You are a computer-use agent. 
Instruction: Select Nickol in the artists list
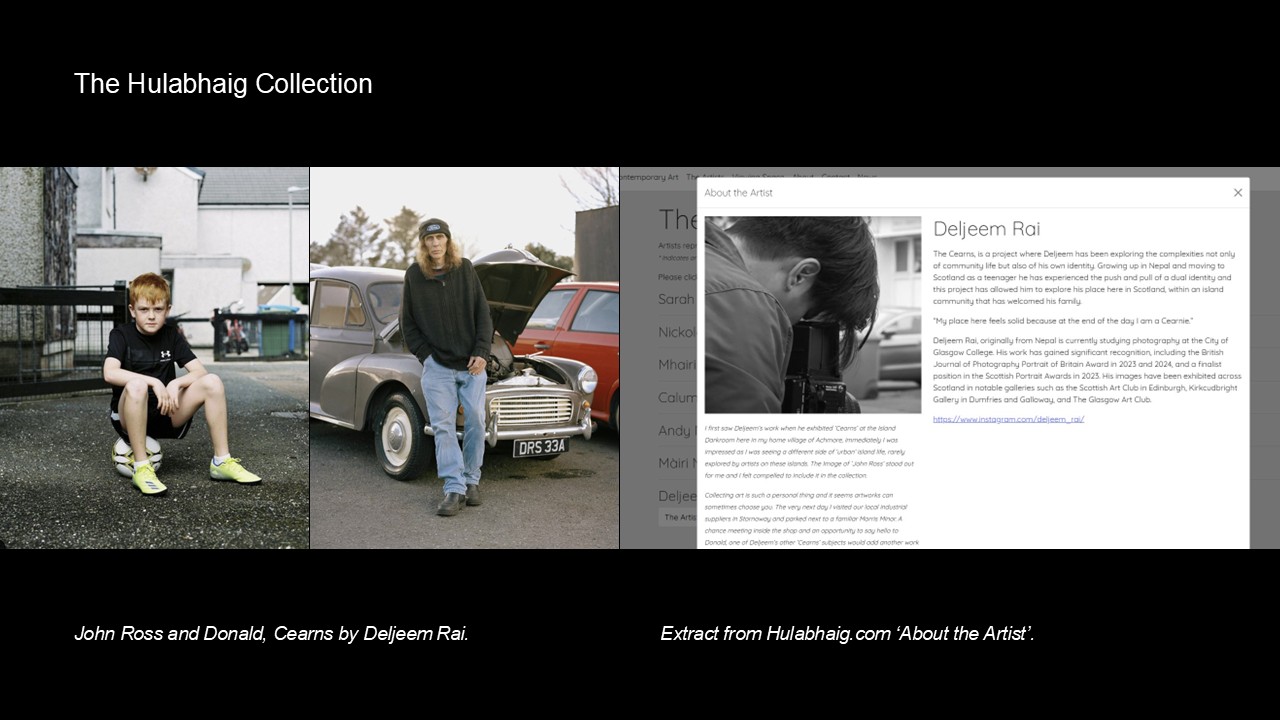(x=677, y=332)
